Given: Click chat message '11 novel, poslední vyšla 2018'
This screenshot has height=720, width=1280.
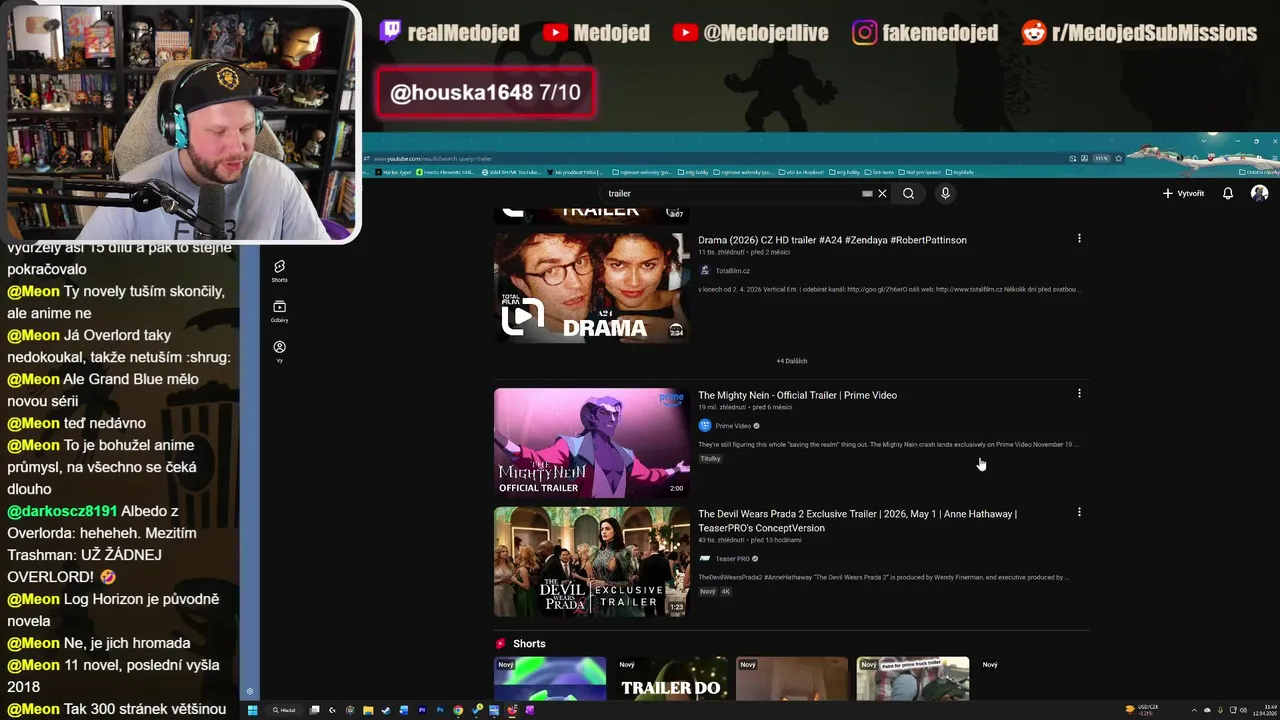Looking at the screenshot, I should (113, 676).
